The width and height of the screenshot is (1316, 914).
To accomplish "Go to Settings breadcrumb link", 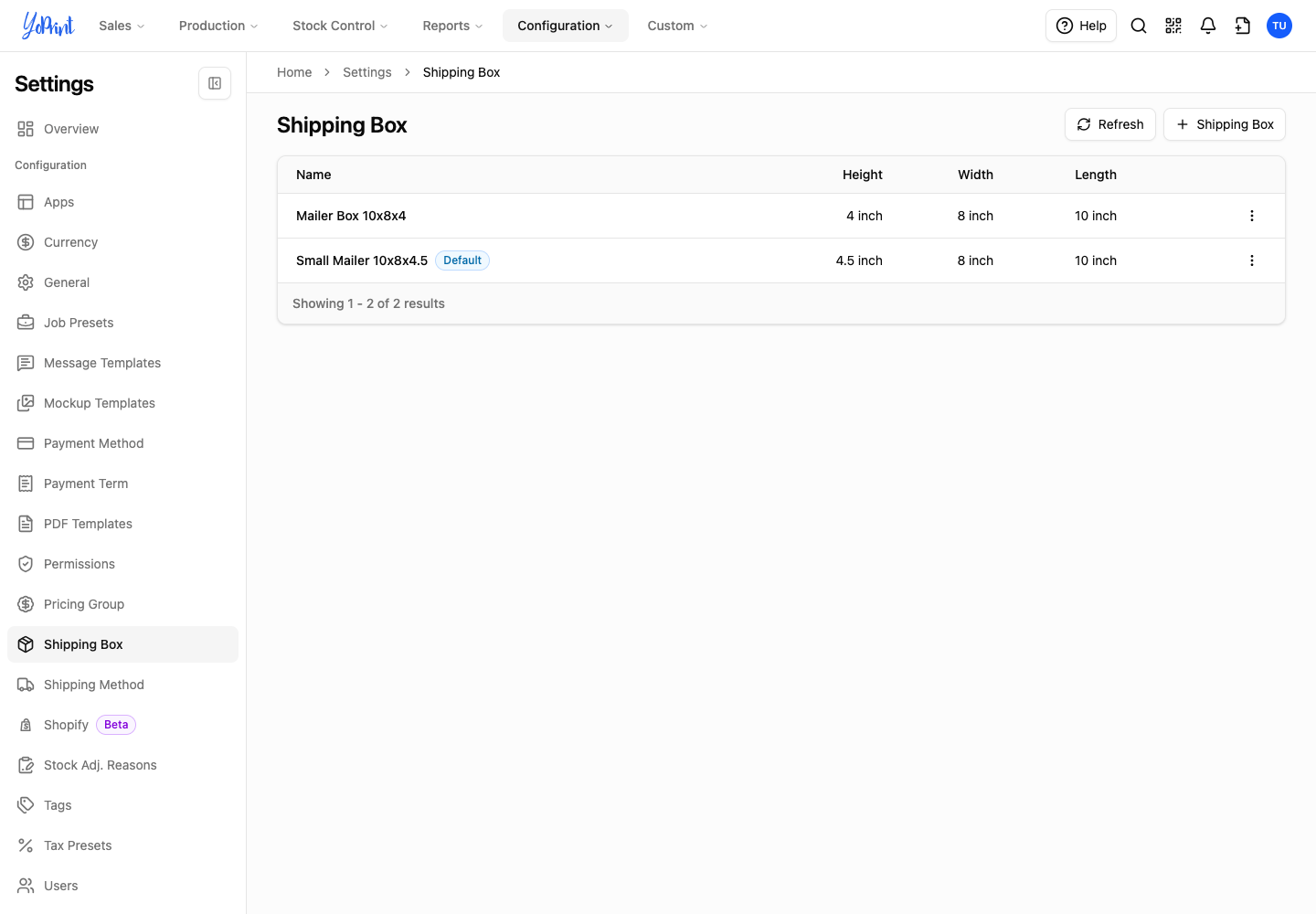I will click(367, 72).
